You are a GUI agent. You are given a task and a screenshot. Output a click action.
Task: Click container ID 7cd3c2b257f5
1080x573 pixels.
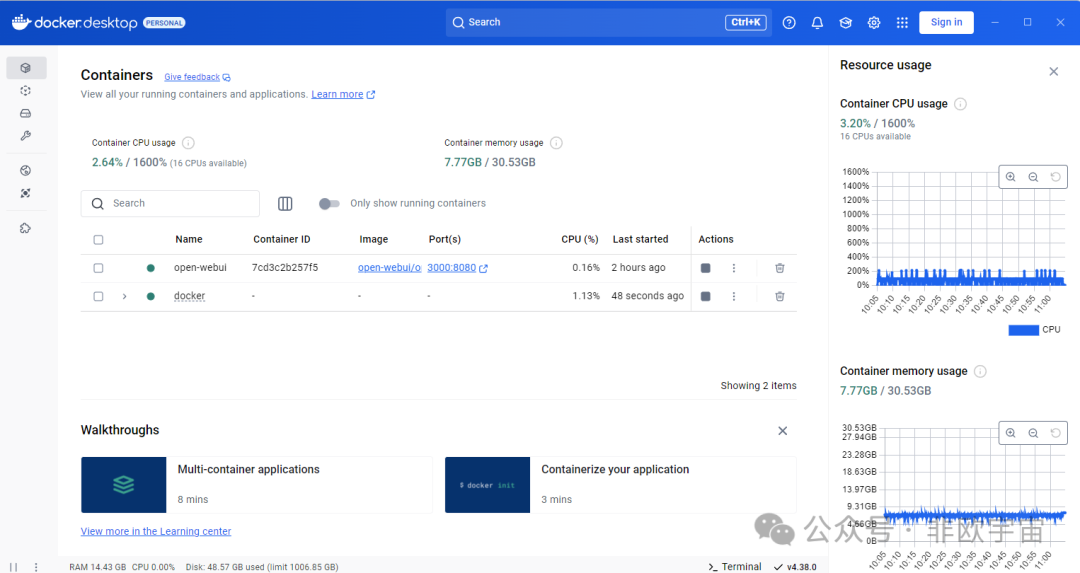(285, 267)
